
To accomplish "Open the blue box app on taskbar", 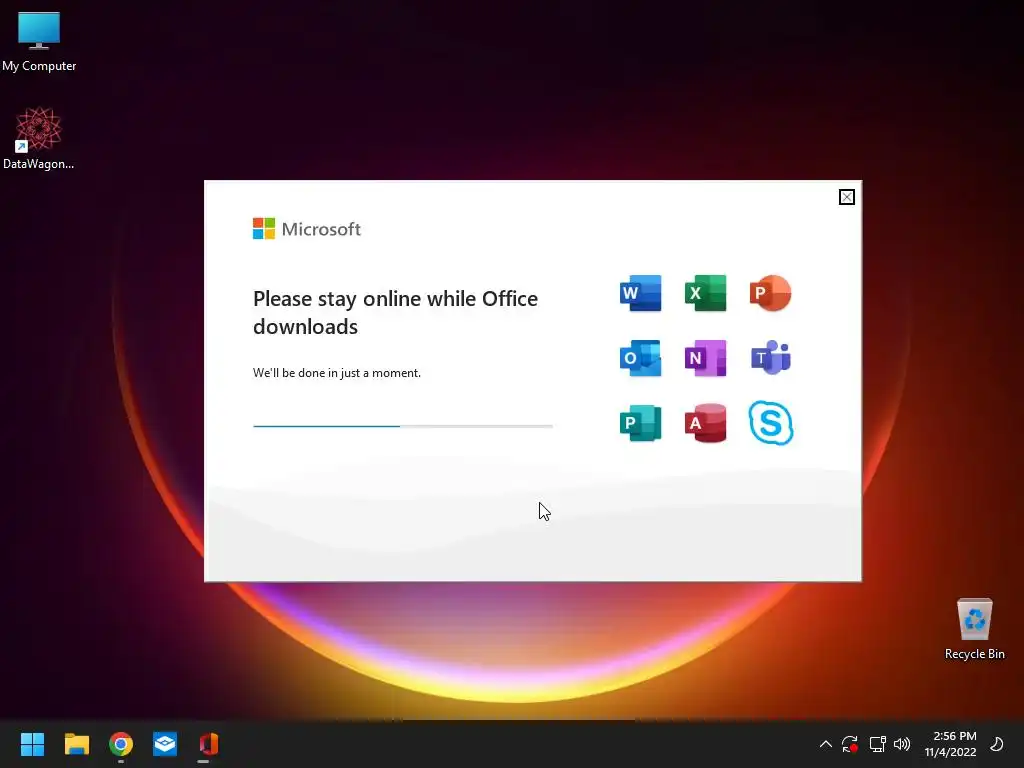I will pos(165,744).
